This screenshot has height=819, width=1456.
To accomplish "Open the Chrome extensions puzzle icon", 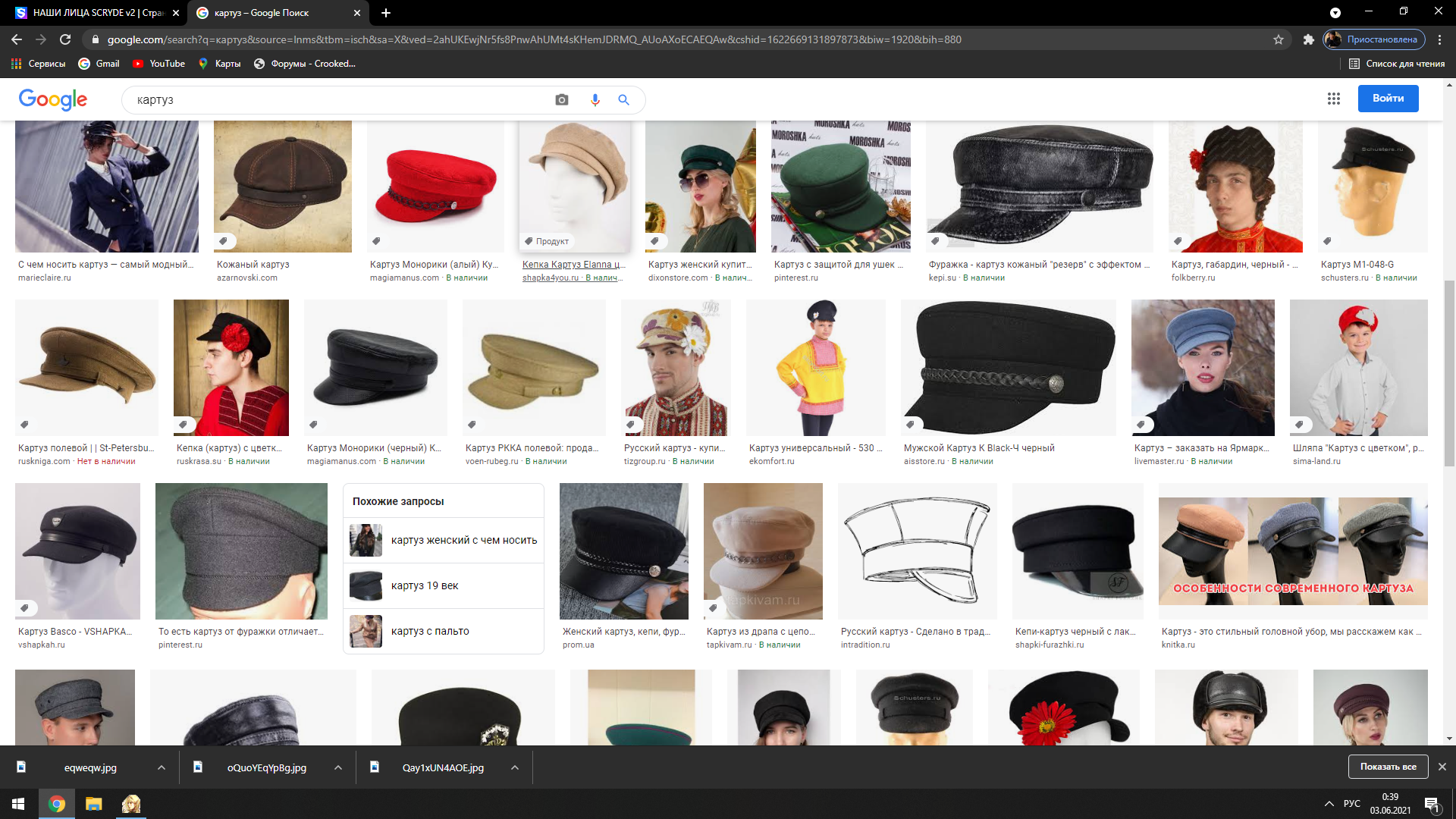I will 1308,39.
